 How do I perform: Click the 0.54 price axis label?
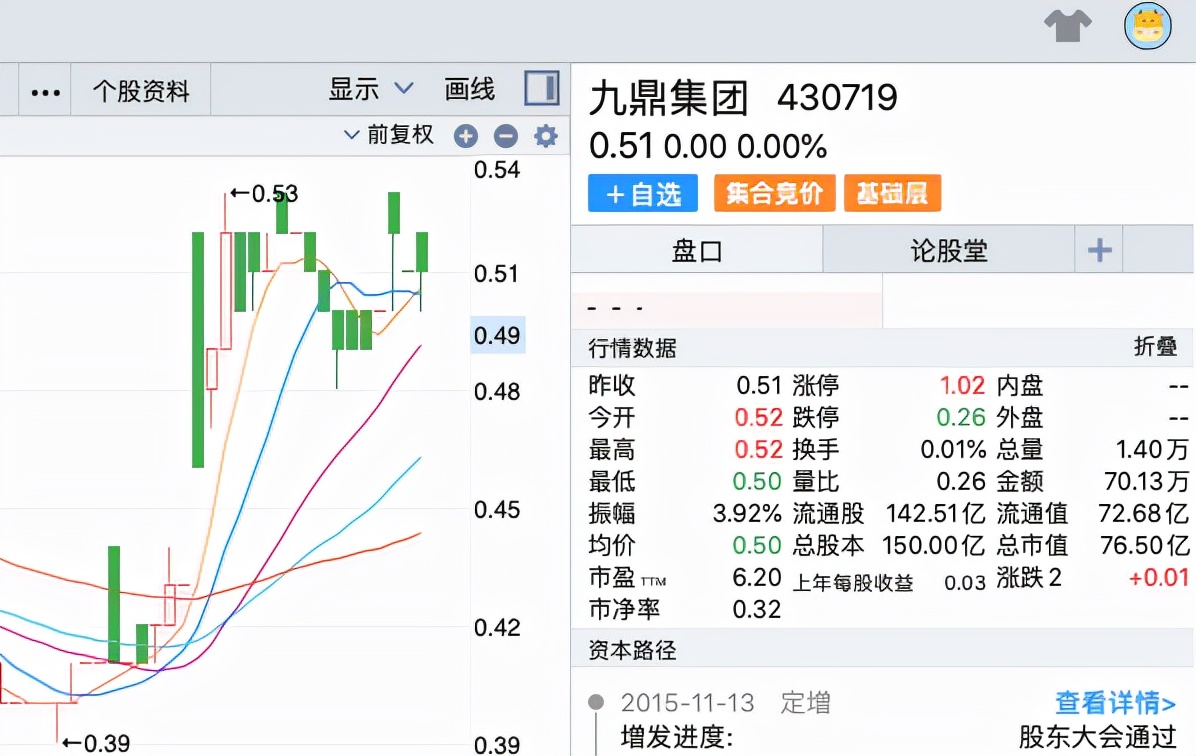point(497,169)
